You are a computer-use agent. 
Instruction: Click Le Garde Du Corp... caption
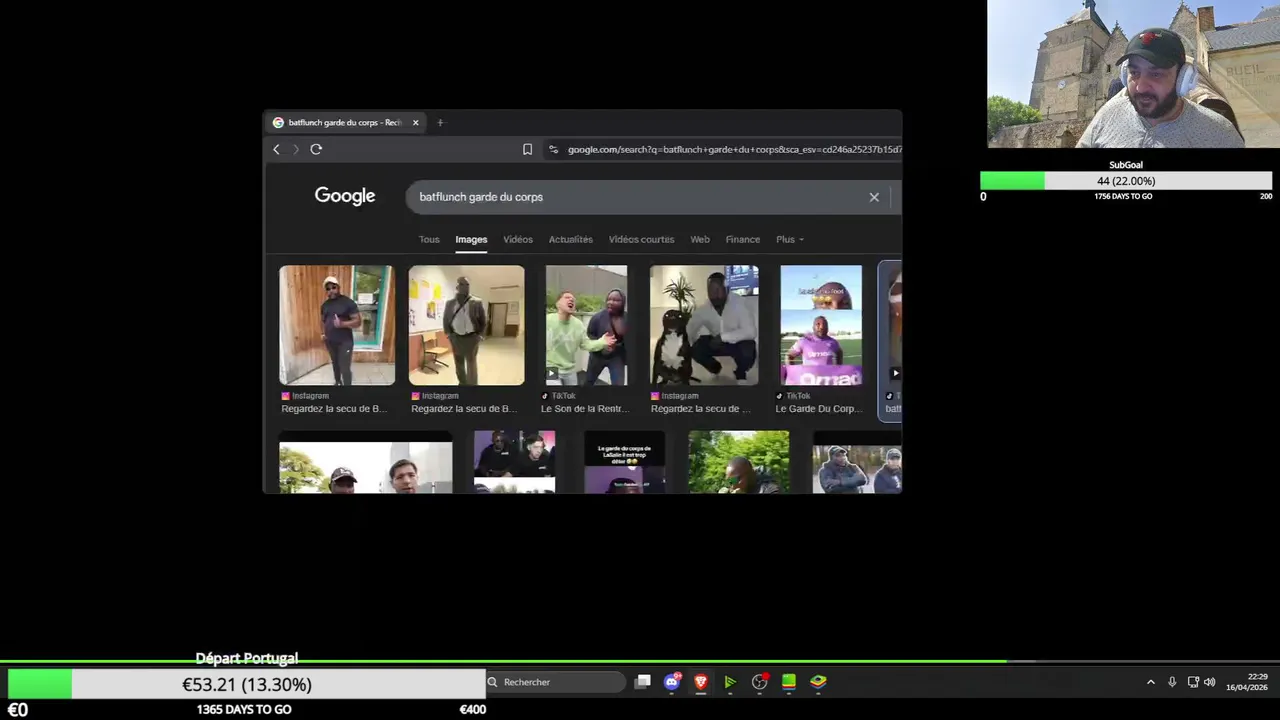818,408
